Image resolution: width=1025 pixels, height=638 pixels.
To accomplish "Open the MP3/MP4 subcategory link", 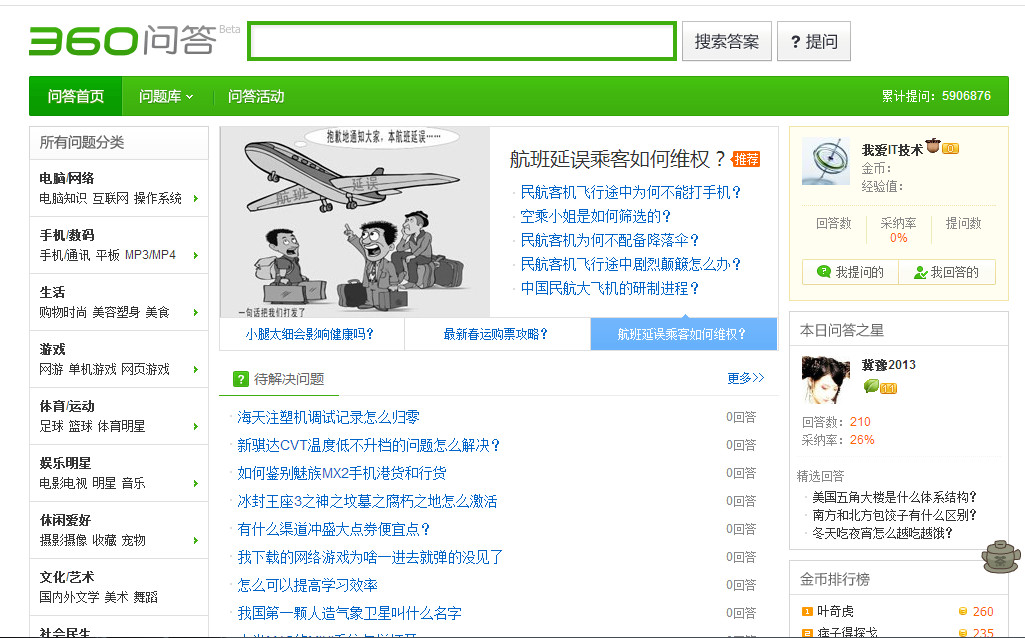I will coord(150,255).
